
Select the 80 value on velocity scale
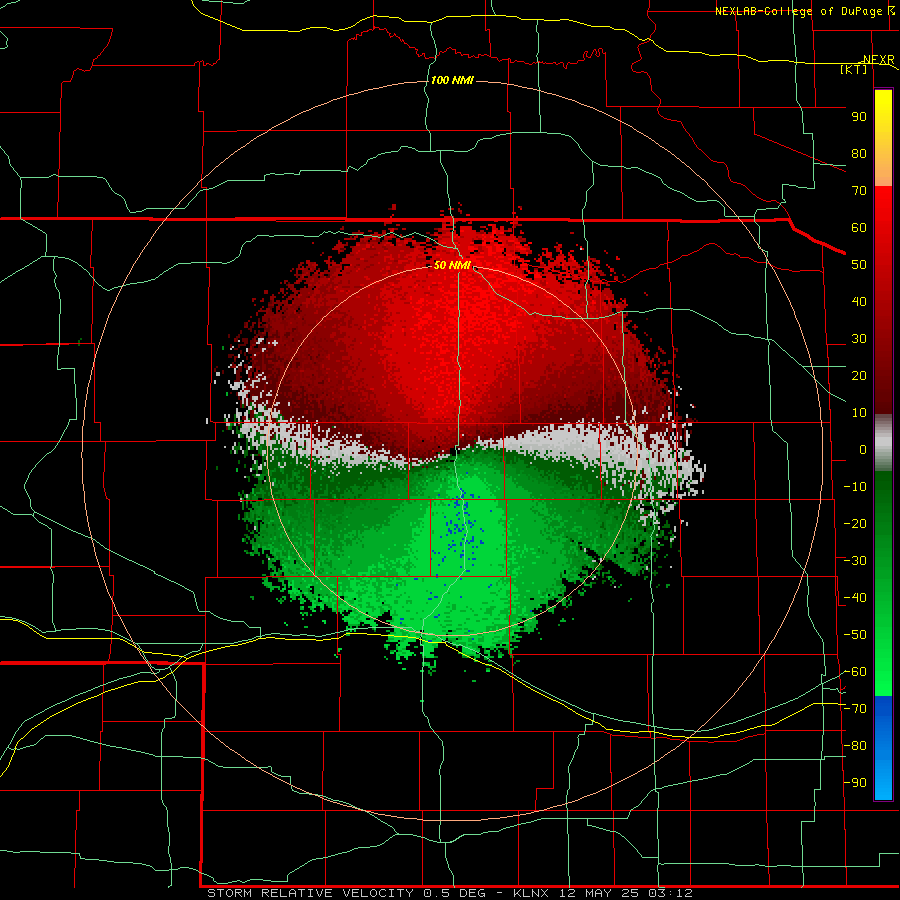(x=859, y=154)
